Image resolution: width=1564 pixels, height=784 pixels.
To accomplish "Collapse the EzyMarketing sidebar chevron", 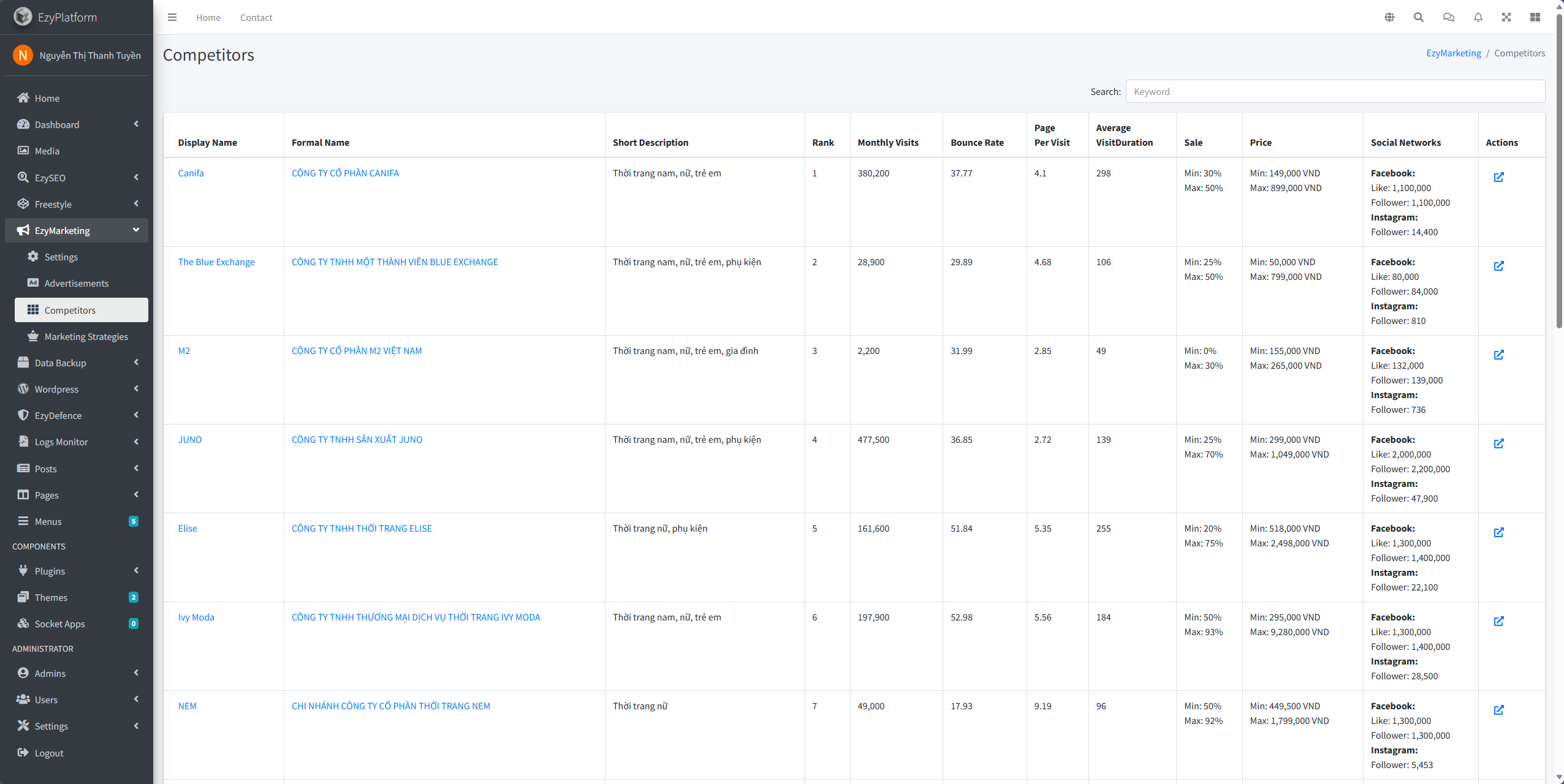I will pyautogui.click(x=136, y=230).
